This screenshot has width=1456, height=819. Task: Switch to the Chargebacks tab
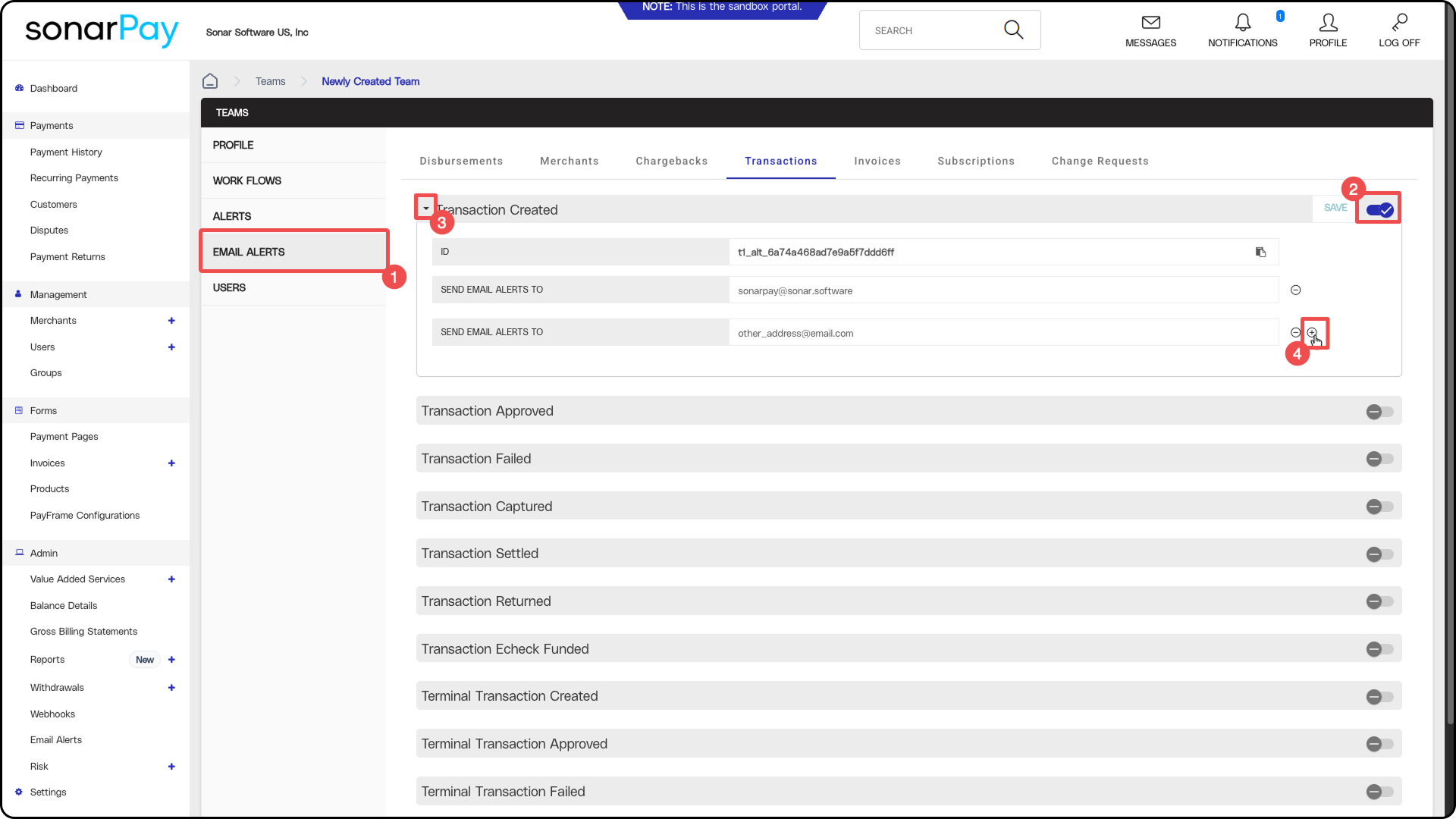click(672, 161)
